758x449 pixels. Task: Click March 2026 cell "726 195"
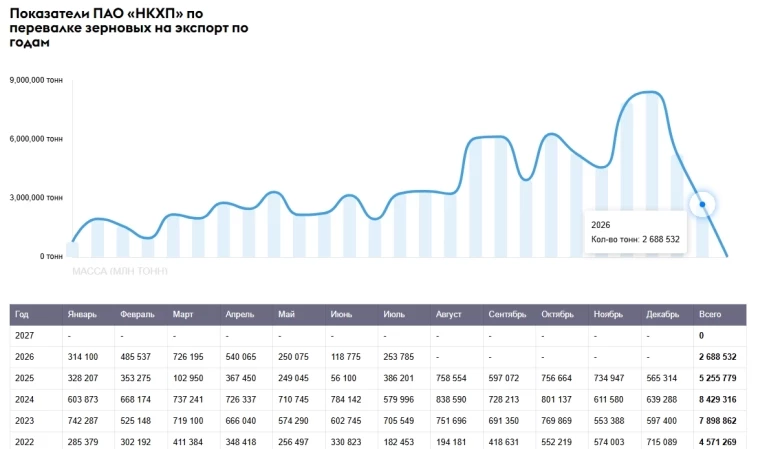188,357
